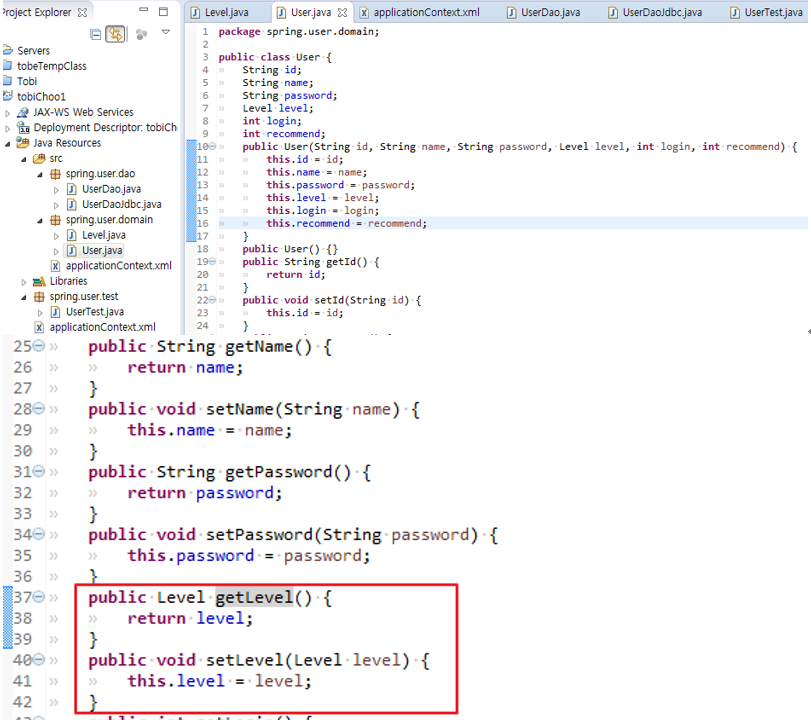Select User.java label in Project Explorer
The image size is (811, 720).
coord(102,250)
